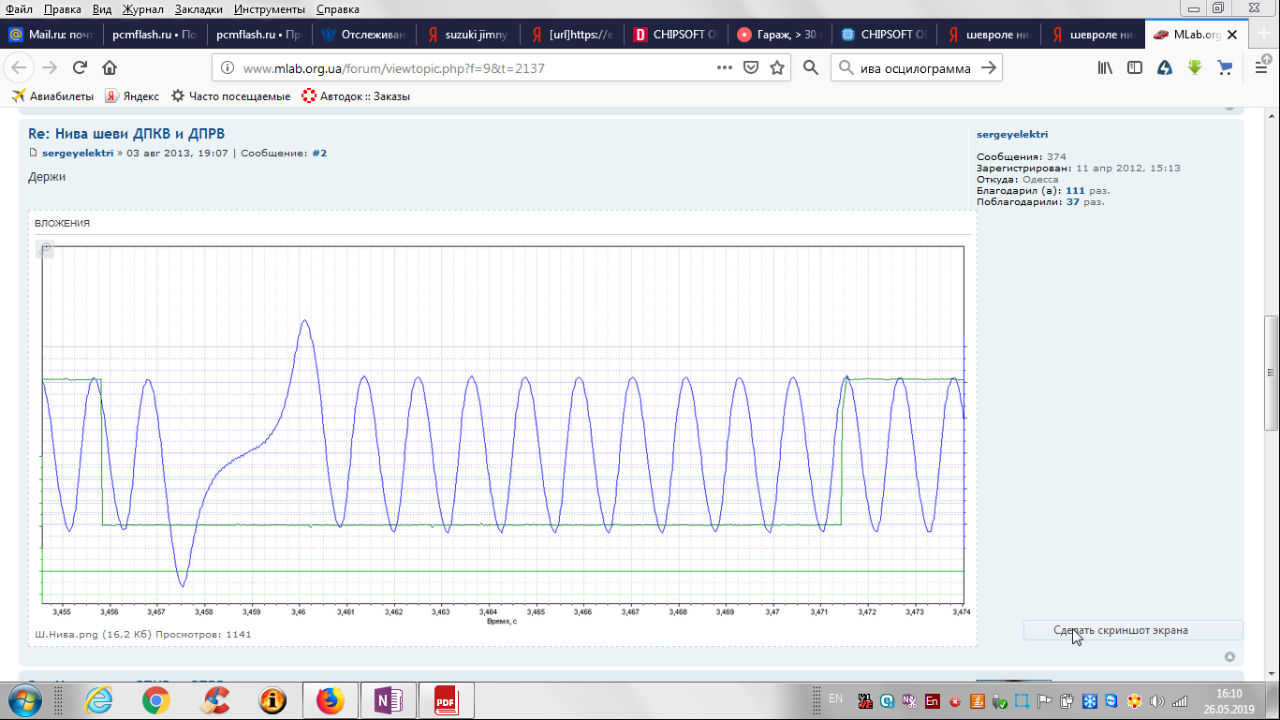
Task: Click the shopping cart extension icon
Action: click(1224, 68)
